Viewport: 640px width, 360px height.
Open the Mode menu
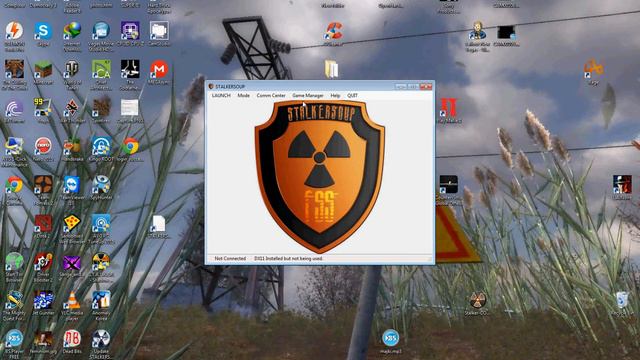click(x=244, y=95)
